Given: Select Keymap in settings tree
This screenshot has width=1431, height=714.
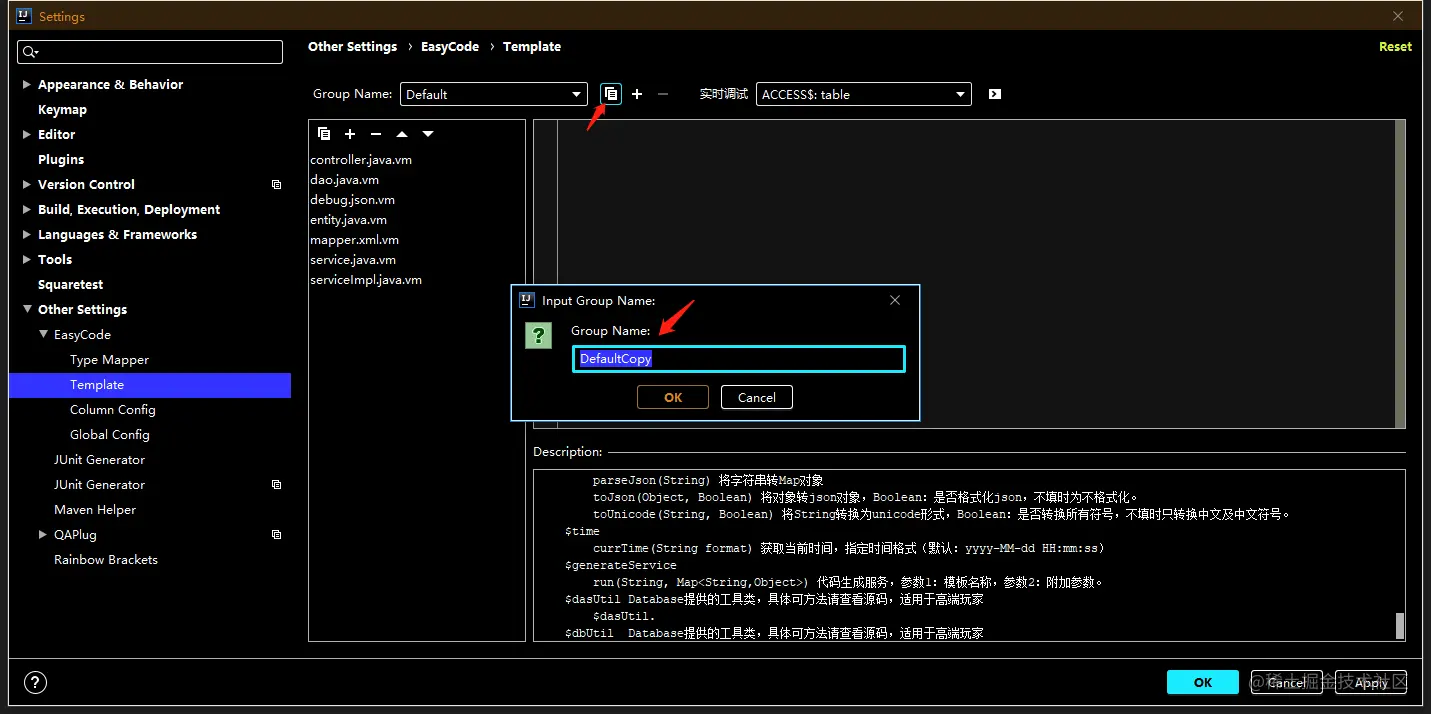Looking at the screenshot, I should click(x=62, y=110).
